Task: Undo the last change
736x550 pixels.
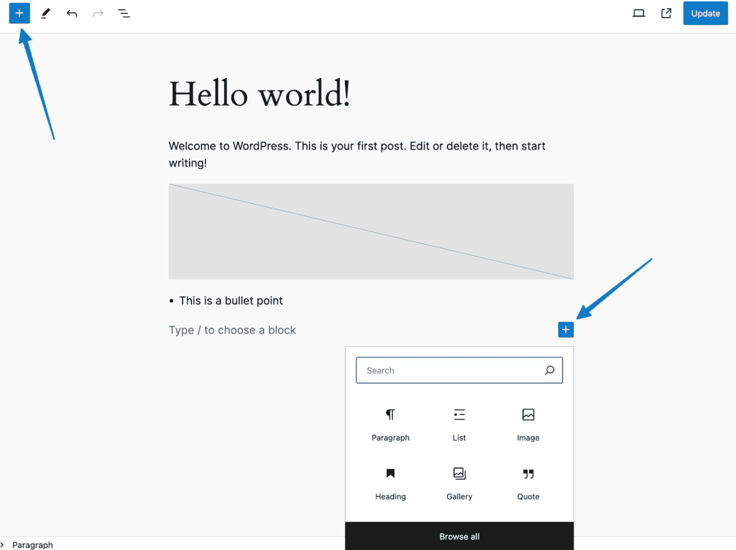Action: pyautogui.click(x=72, y=14)
